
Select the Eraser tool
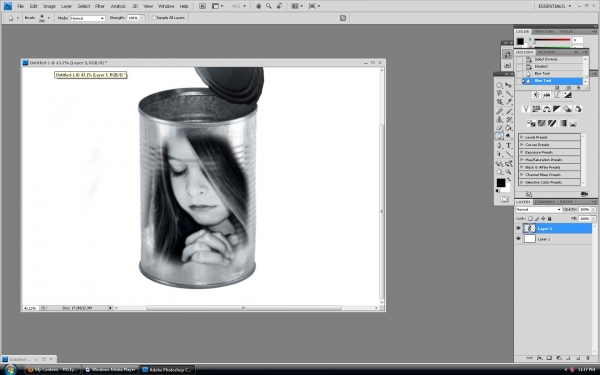pos(499,128)
